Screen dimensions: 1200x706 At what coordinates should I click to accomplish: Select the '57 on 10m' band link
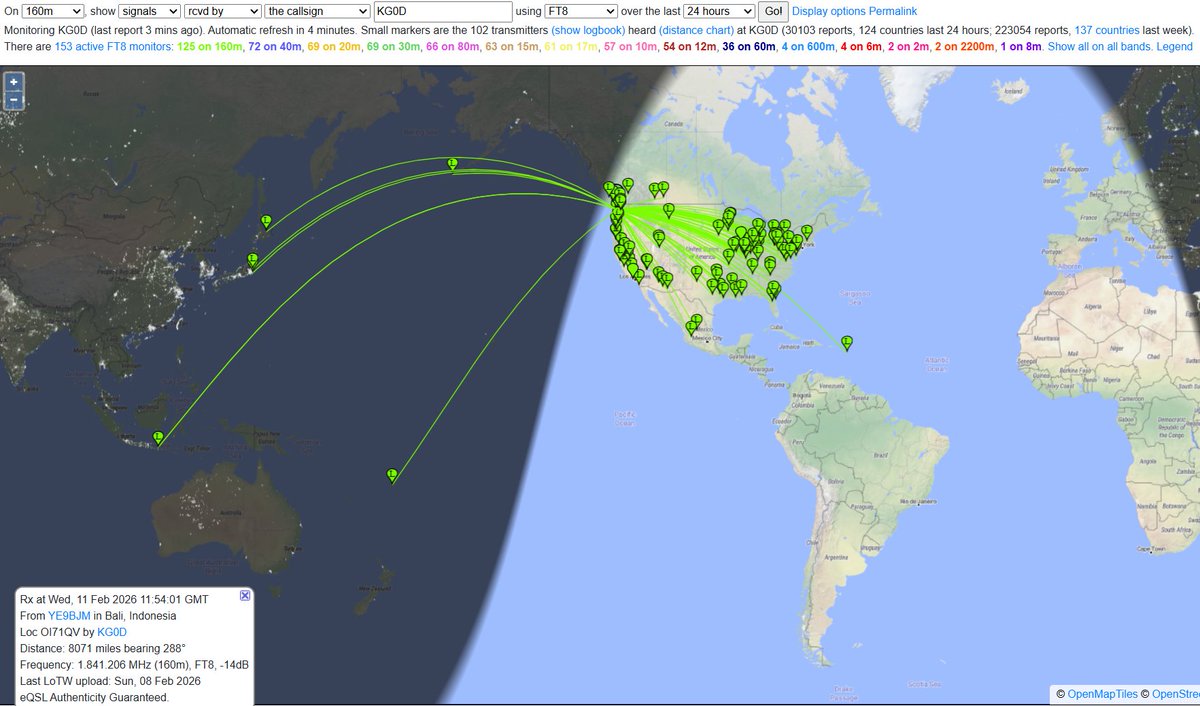click(629, 47)
